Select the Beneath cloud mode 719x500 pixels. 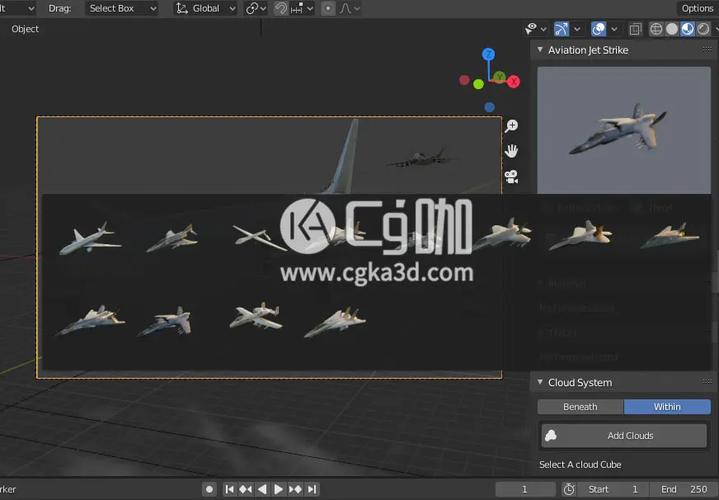point(580,407)
